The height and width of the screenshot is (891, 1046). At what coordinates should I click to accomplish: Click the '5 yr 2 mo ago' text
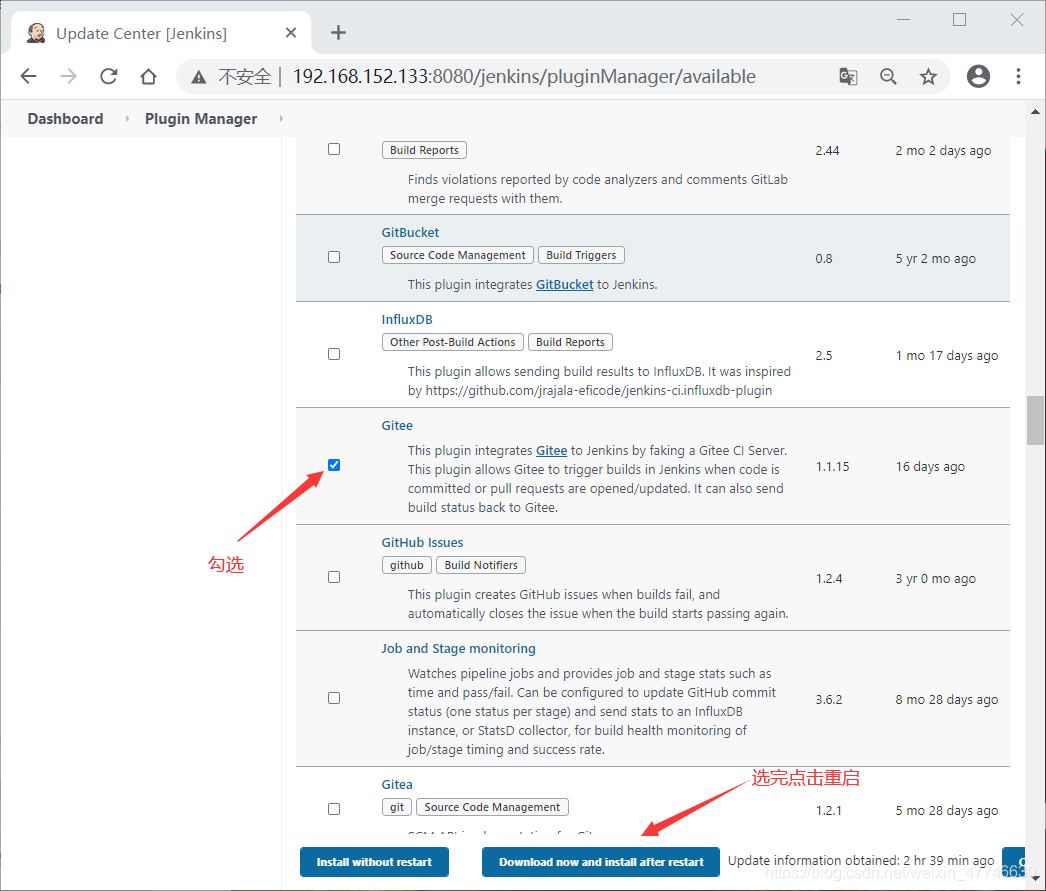(x=935, y=259)
